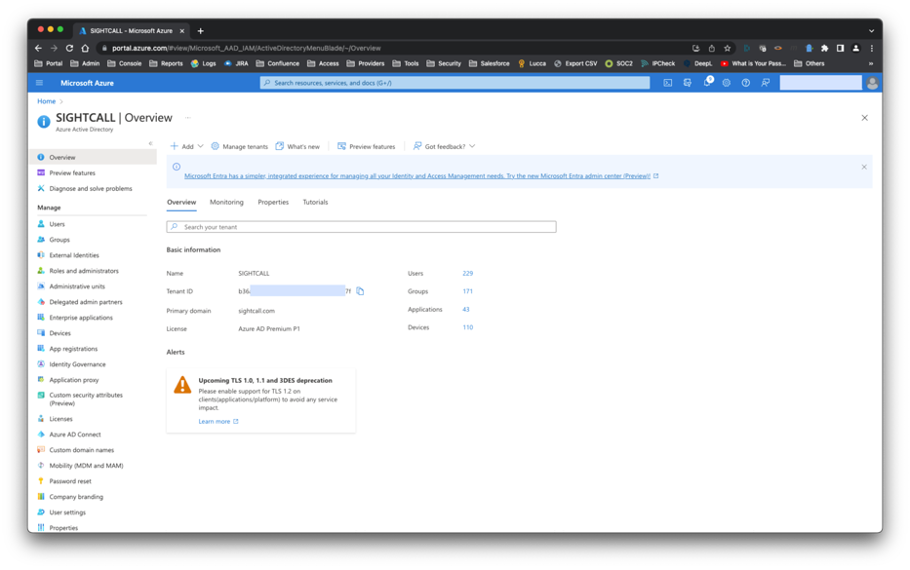Viewport: 910px width, 570px height.
Task: Switch to the Monitoring tab
Action: click(226, 202)
